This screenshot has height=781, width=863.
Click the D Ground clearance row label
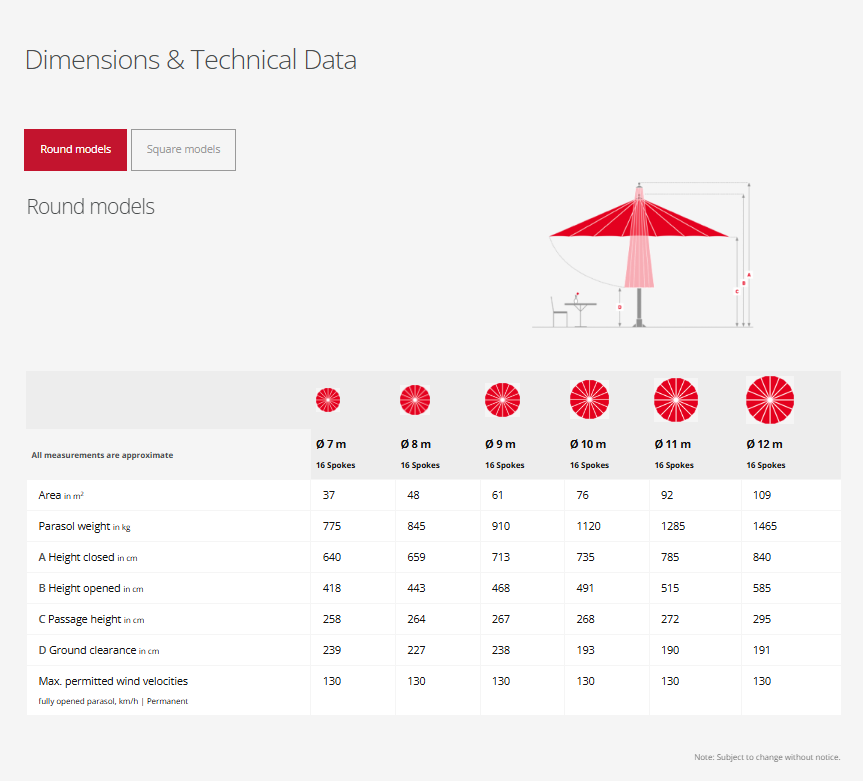click(x=98, y=651)
